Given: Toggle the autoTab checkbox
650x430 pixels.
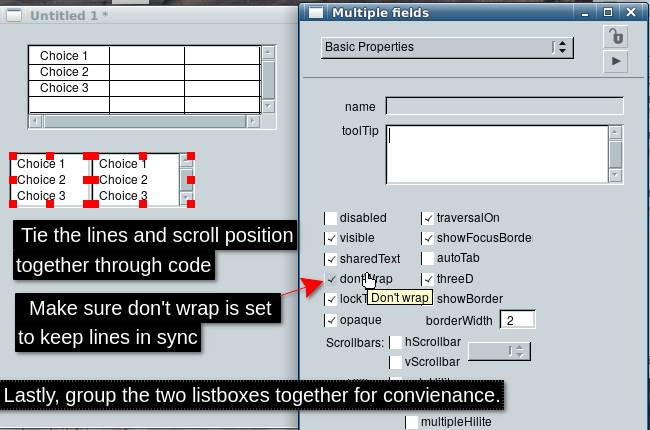Looking at the screenshot, I should [x=428, y=258].
